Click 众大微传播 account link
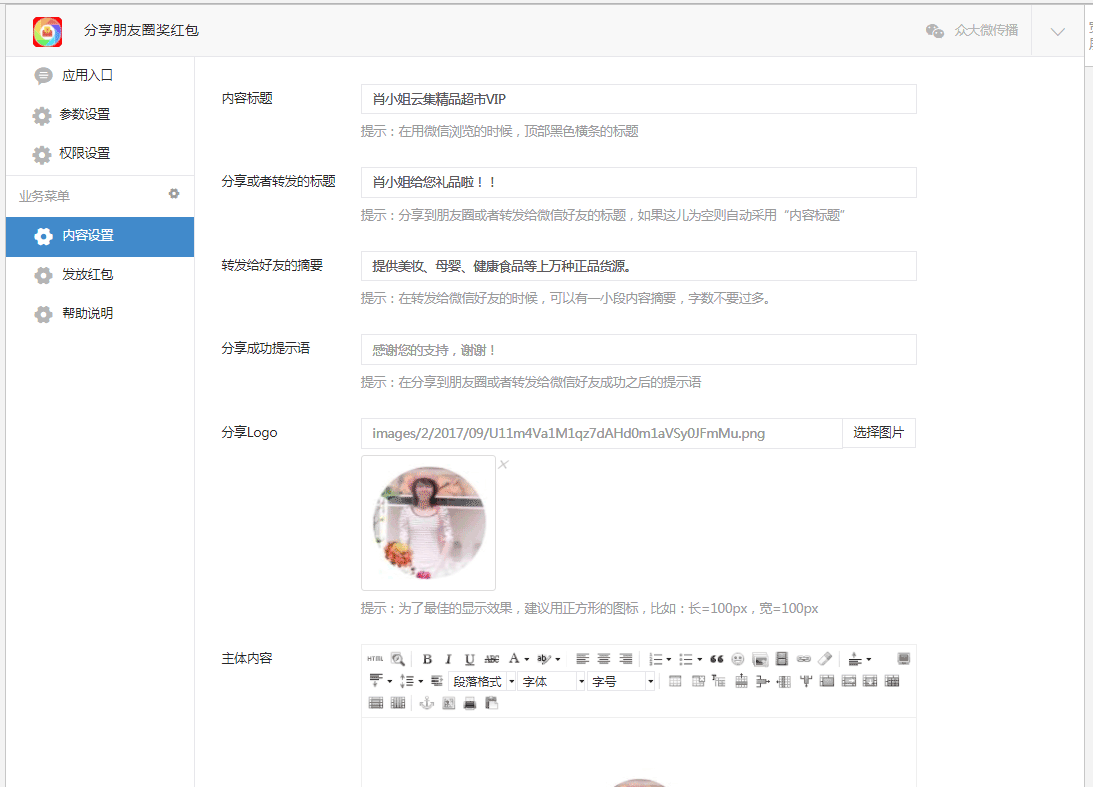Screen dimensions: 1093x787 pyautogui.click(x=986, y=31)
